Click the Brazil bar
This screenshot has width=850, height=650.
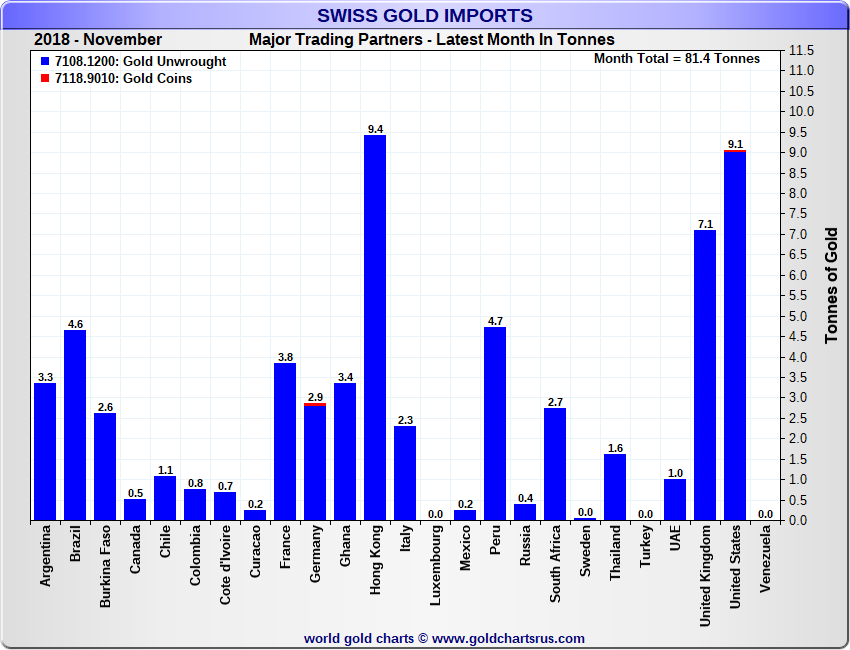click(75, 427)
